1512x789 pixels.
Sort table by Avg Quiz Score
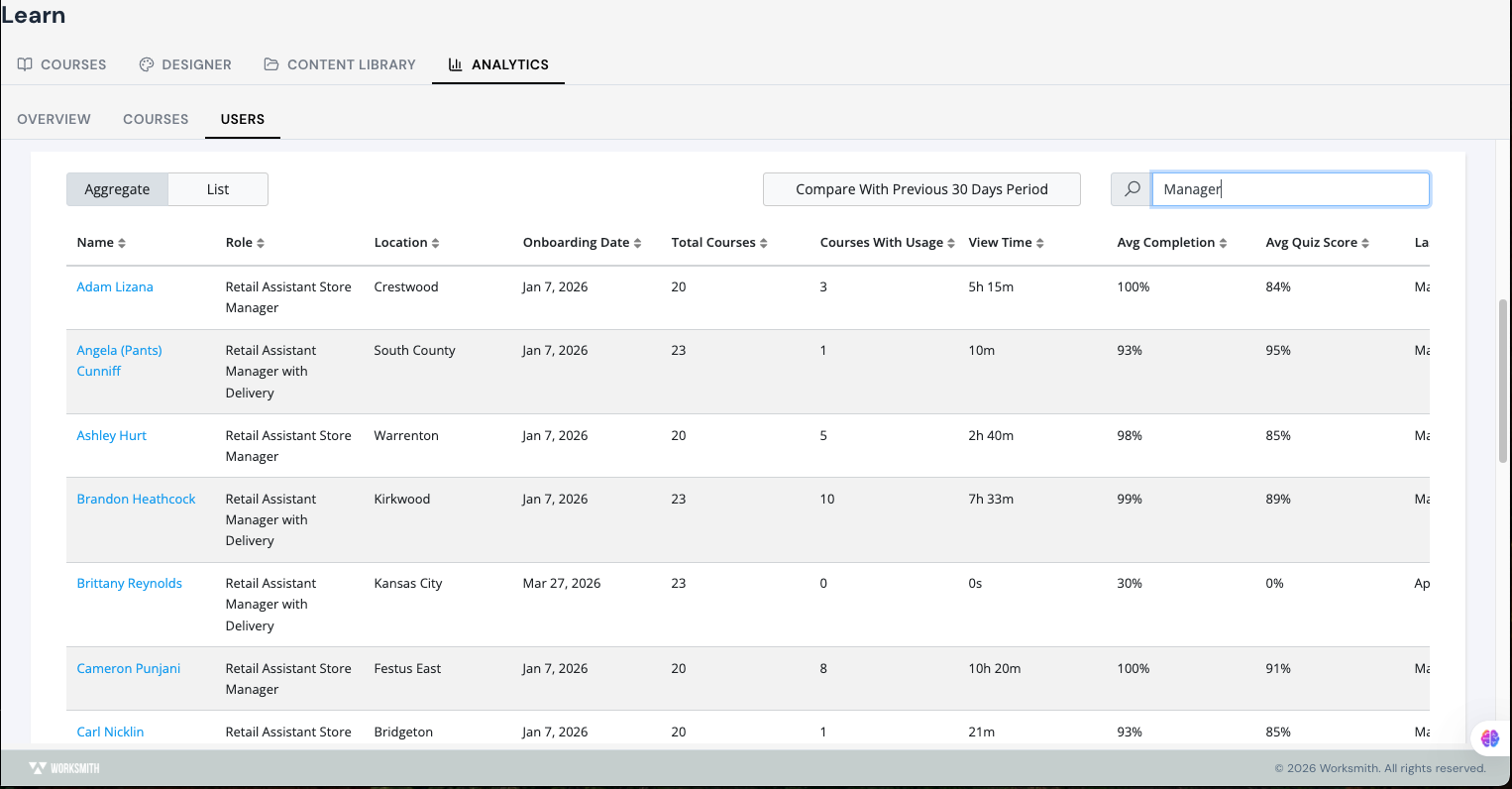coord(1317,243)
